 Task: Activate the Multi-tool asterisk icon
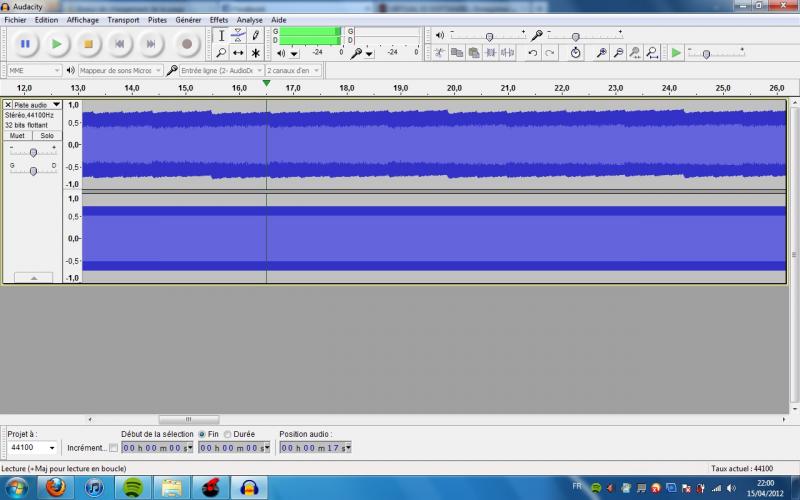coord(255,52)
